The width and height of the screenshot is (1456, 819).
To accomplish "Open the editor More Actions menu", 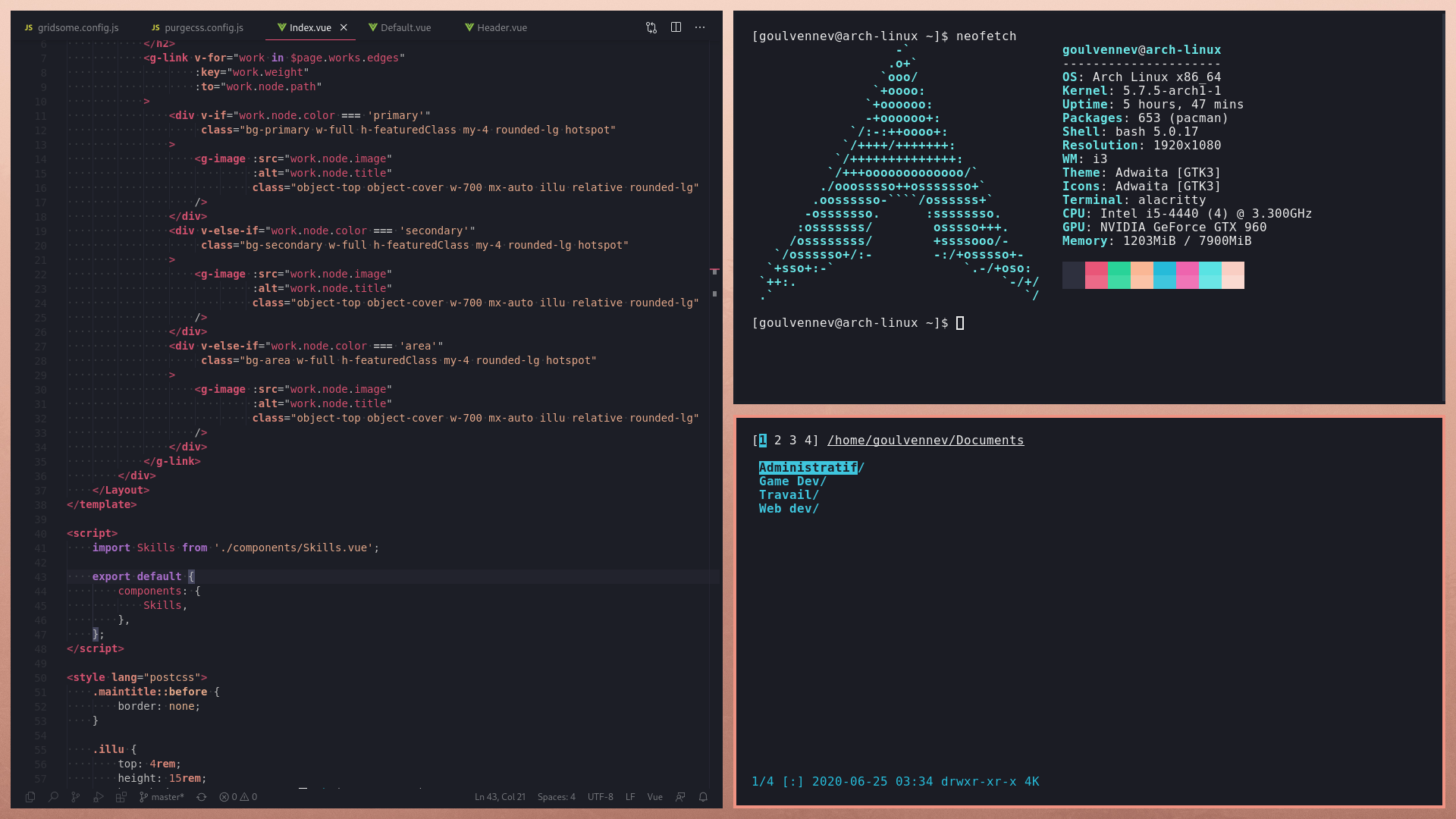I will 700,27.
